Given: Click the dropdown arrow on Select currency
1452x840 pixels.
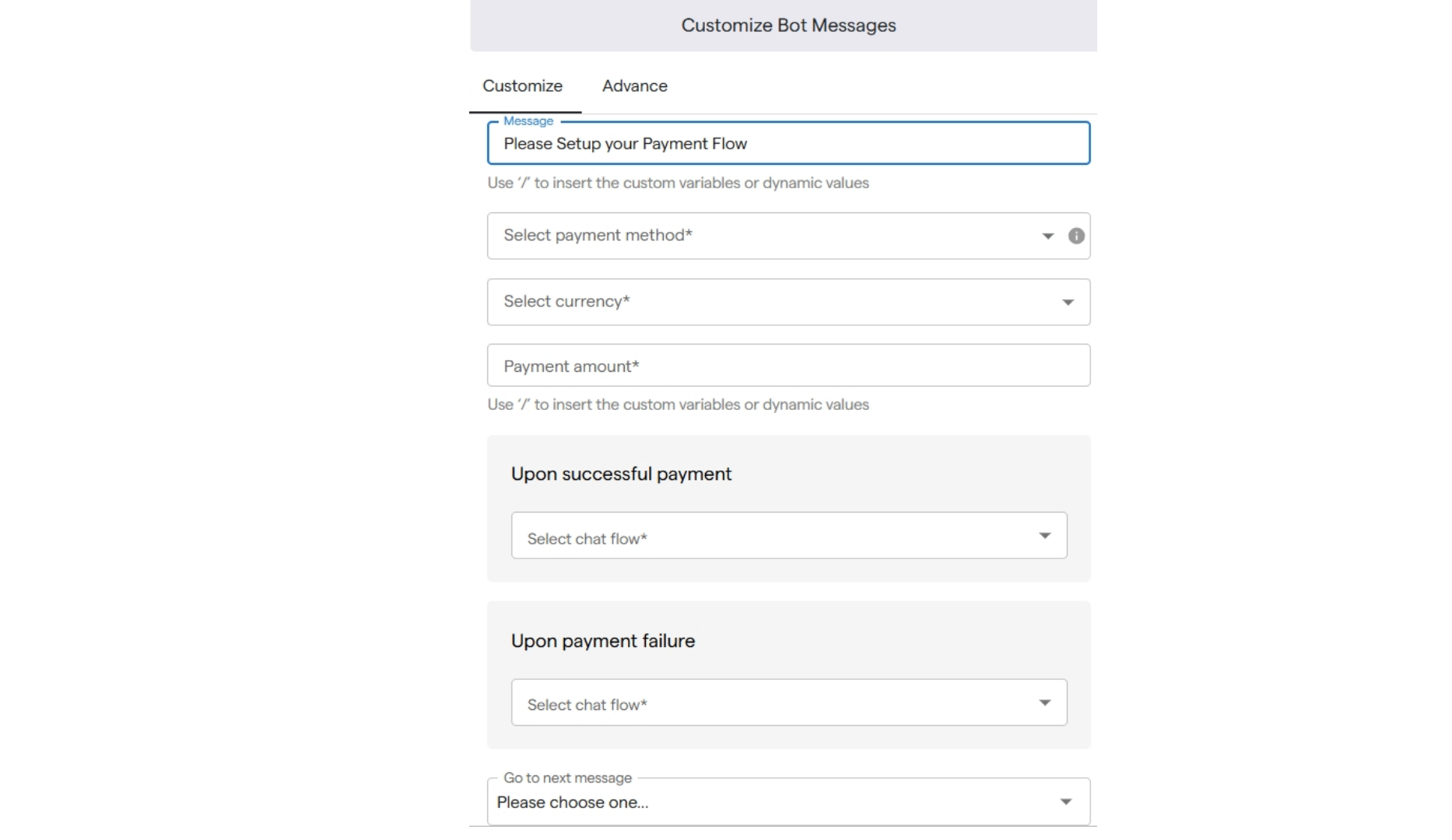Looking at the screenshot, I should [x=1068, y=303].
